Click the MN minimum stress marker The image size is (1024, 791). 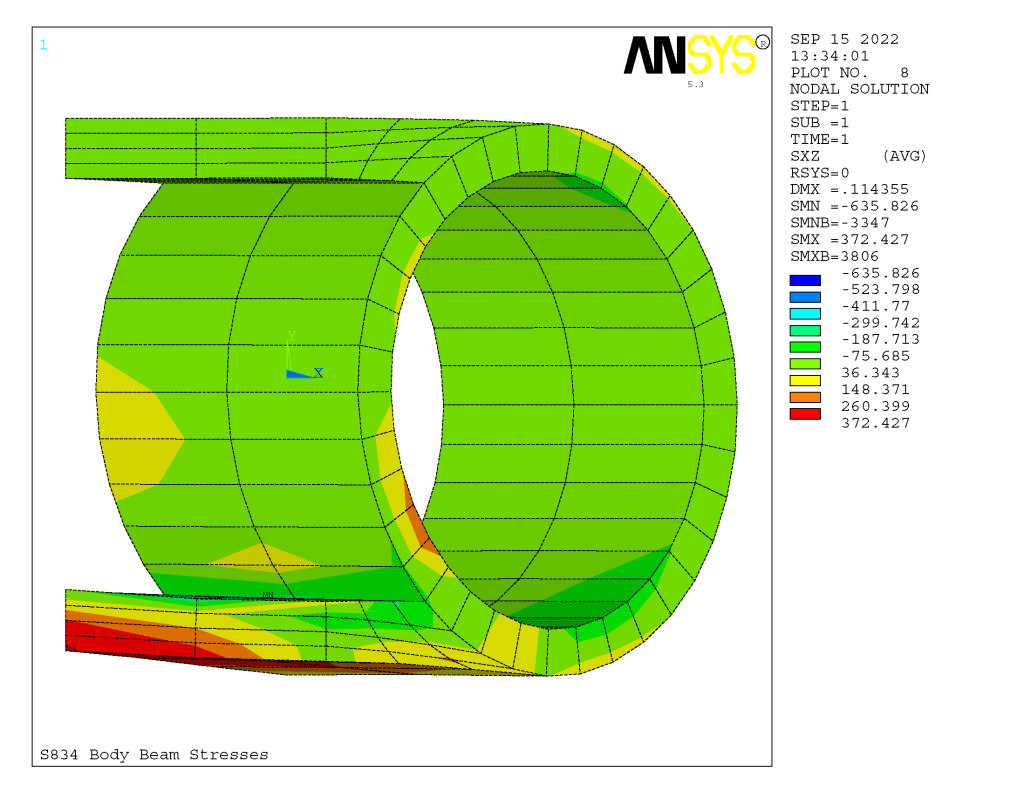coord(268,595)
